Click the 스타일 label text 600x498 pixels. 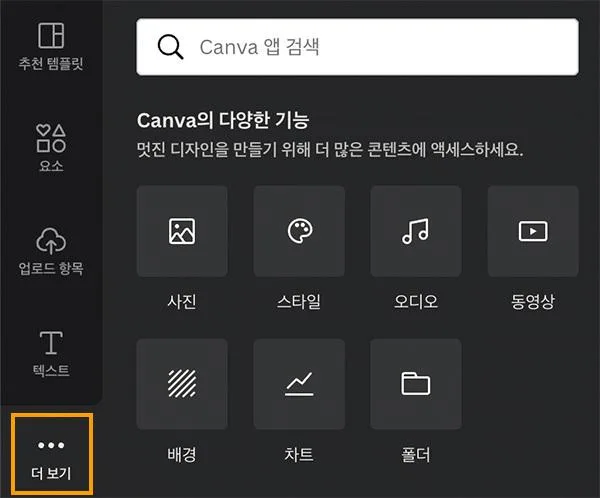pyautogui.click(x=299, y=302)
